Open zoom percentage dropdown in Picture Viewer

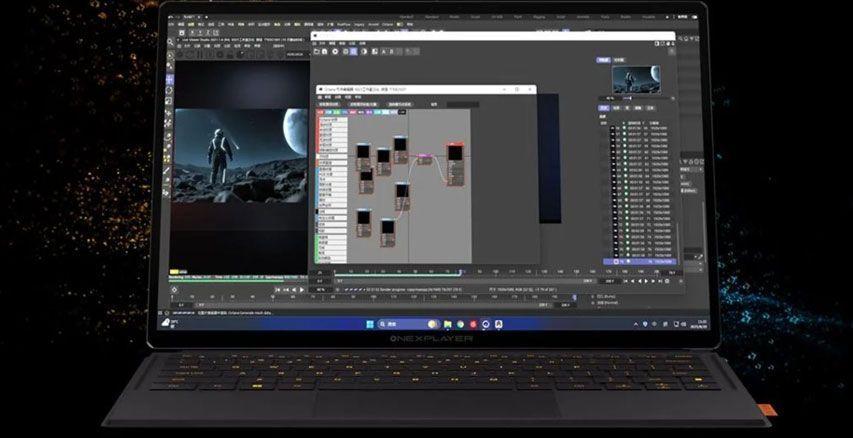322,289
